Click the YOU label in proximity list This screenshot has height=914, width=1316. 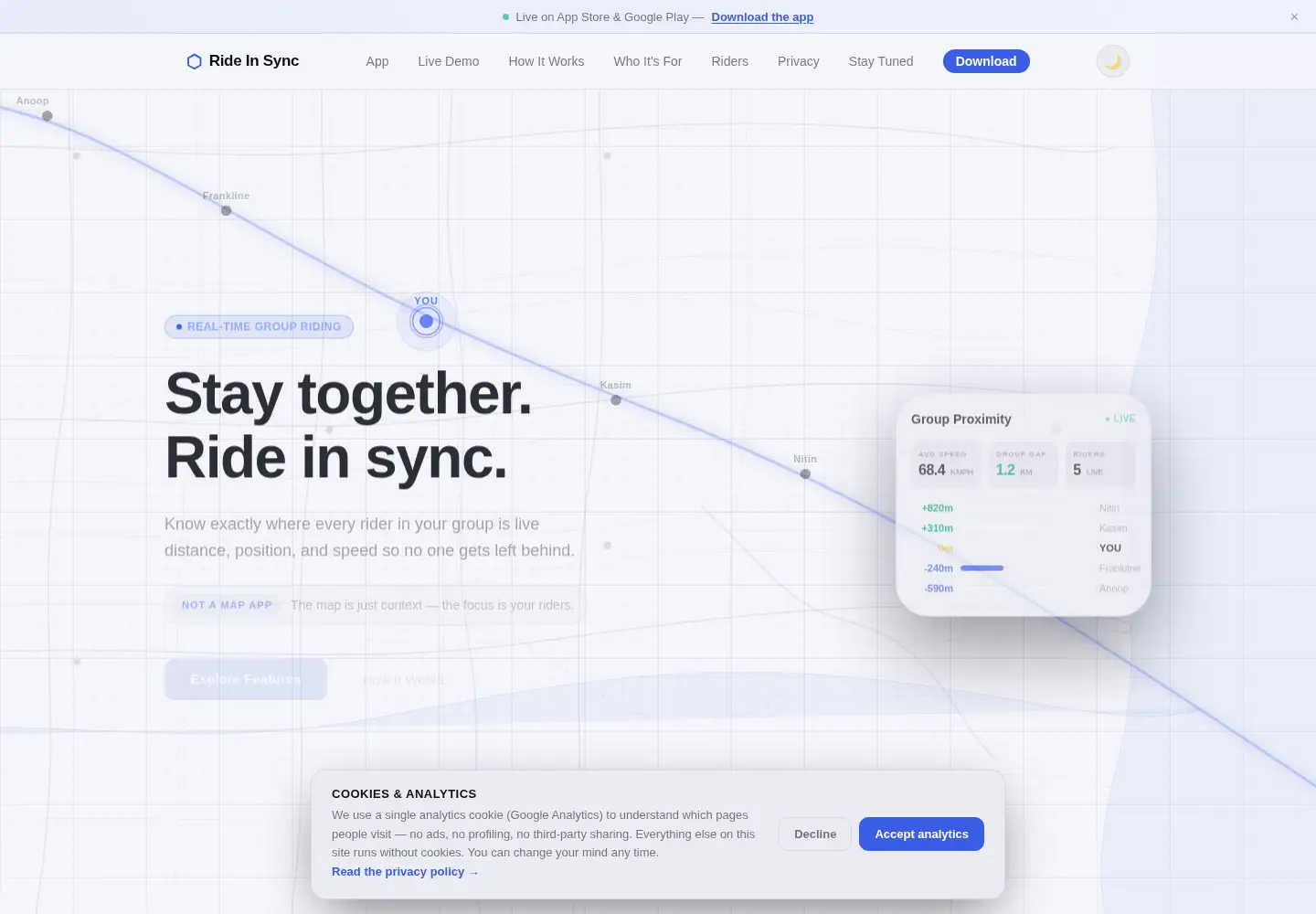(1110, 548)
